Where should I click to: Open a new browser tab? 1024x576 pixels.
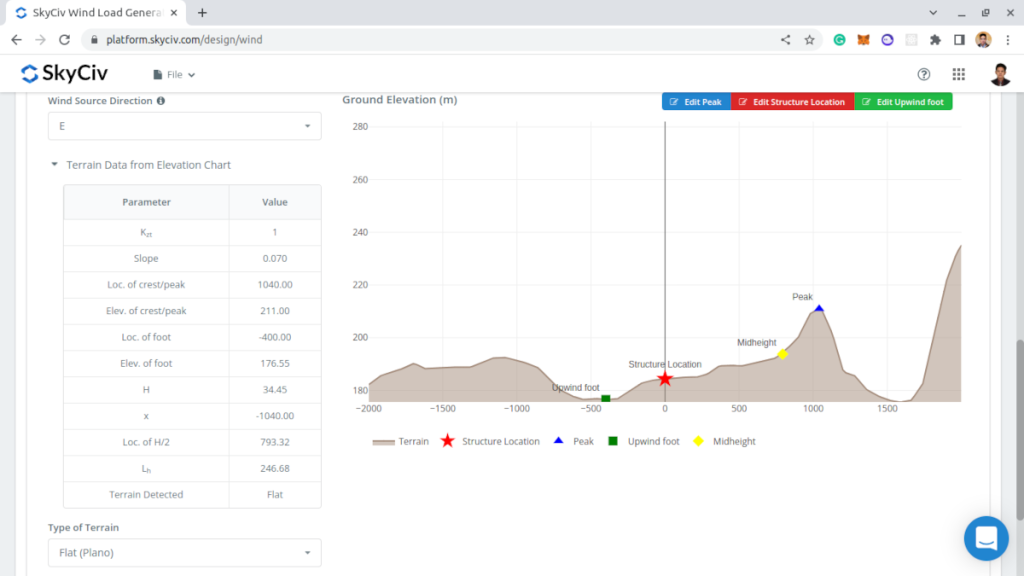tap(202, 13)
